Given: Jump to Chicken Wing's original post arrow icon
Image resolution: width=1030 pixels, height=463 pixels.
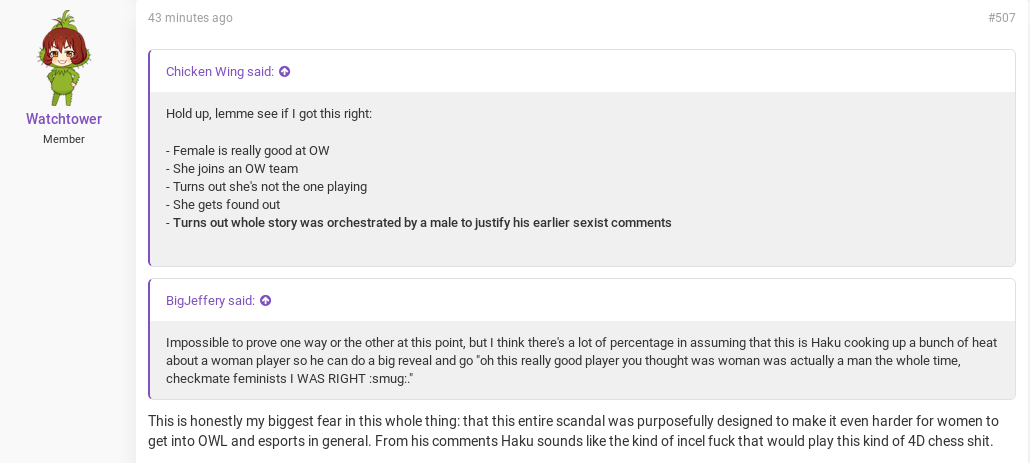Looking at the screenshot, I should (284, 72).
